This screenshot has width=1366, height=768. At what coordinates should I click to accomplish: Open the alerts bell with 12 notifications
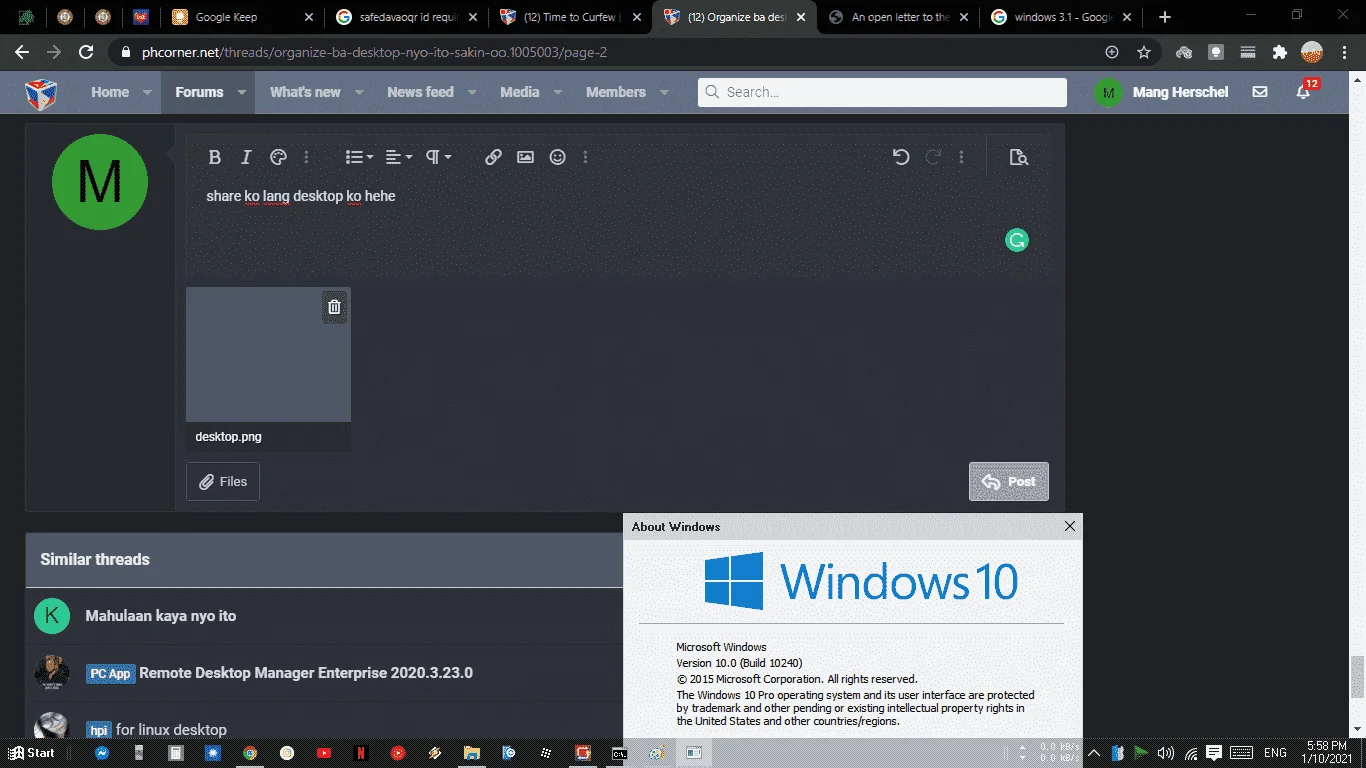(x=1304, y=91)
